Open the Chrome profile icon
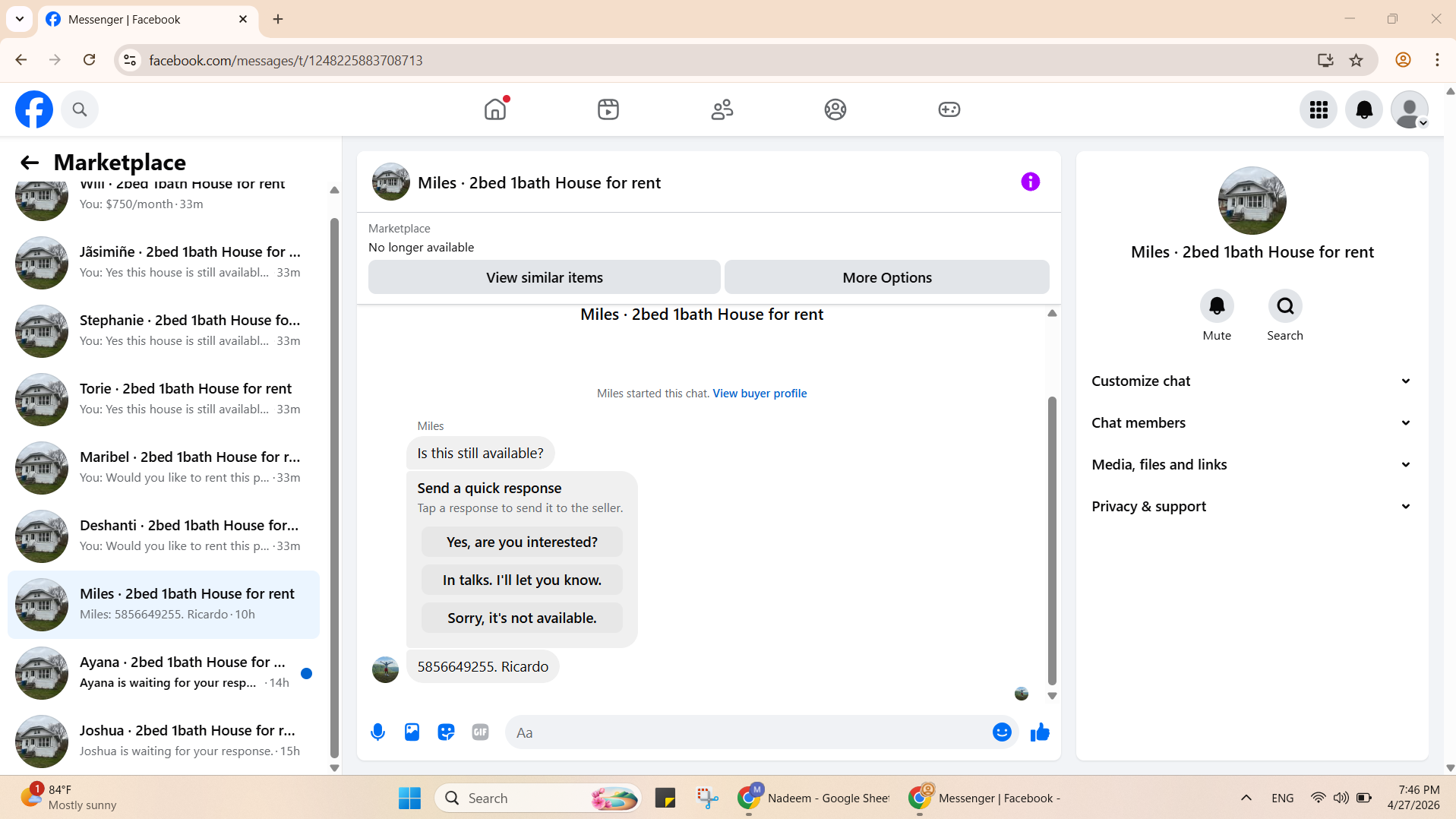 [1403, 60]
